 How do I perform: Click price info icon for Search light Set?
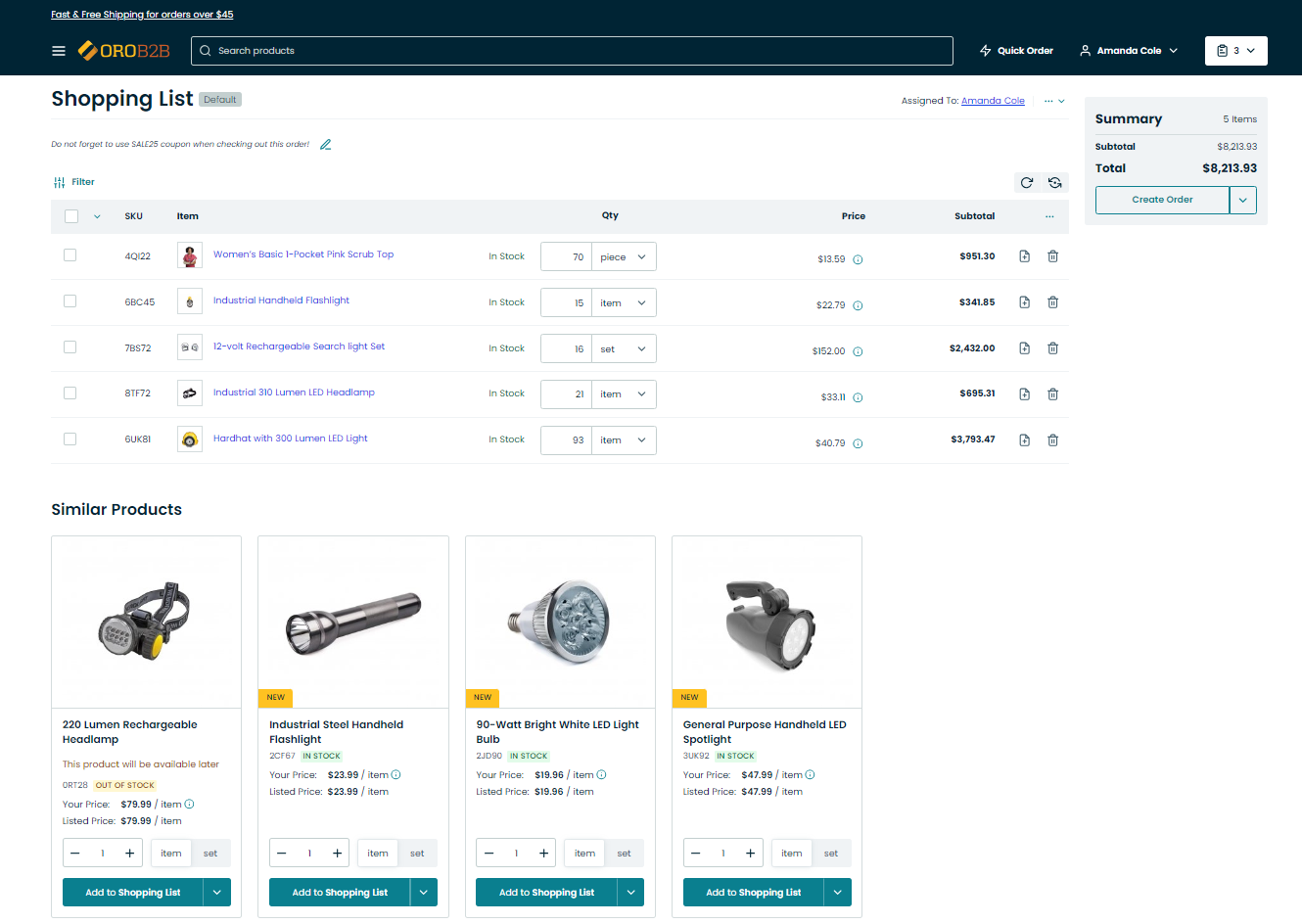pyautogui.click(x=858, y=351)
